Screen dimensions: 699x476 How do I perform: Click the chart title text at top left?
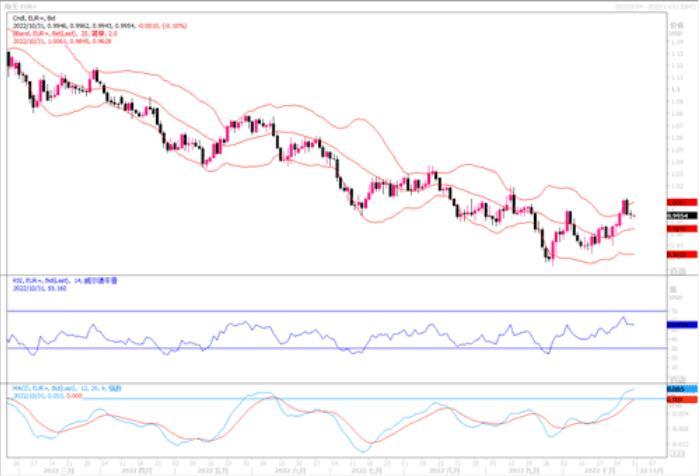point(20,6)
